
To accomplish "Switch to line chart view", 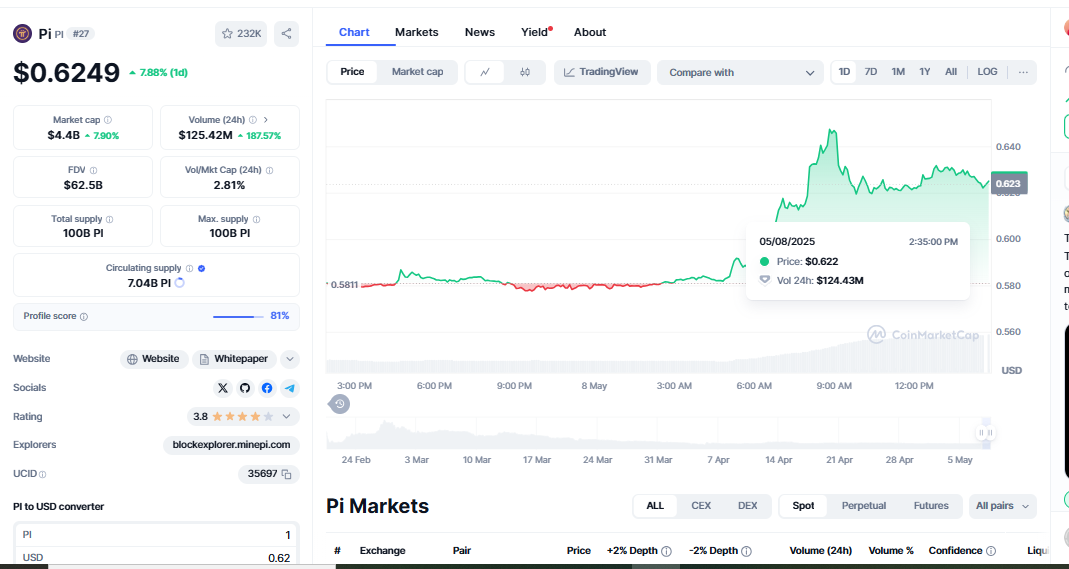I will coord(485,72).
